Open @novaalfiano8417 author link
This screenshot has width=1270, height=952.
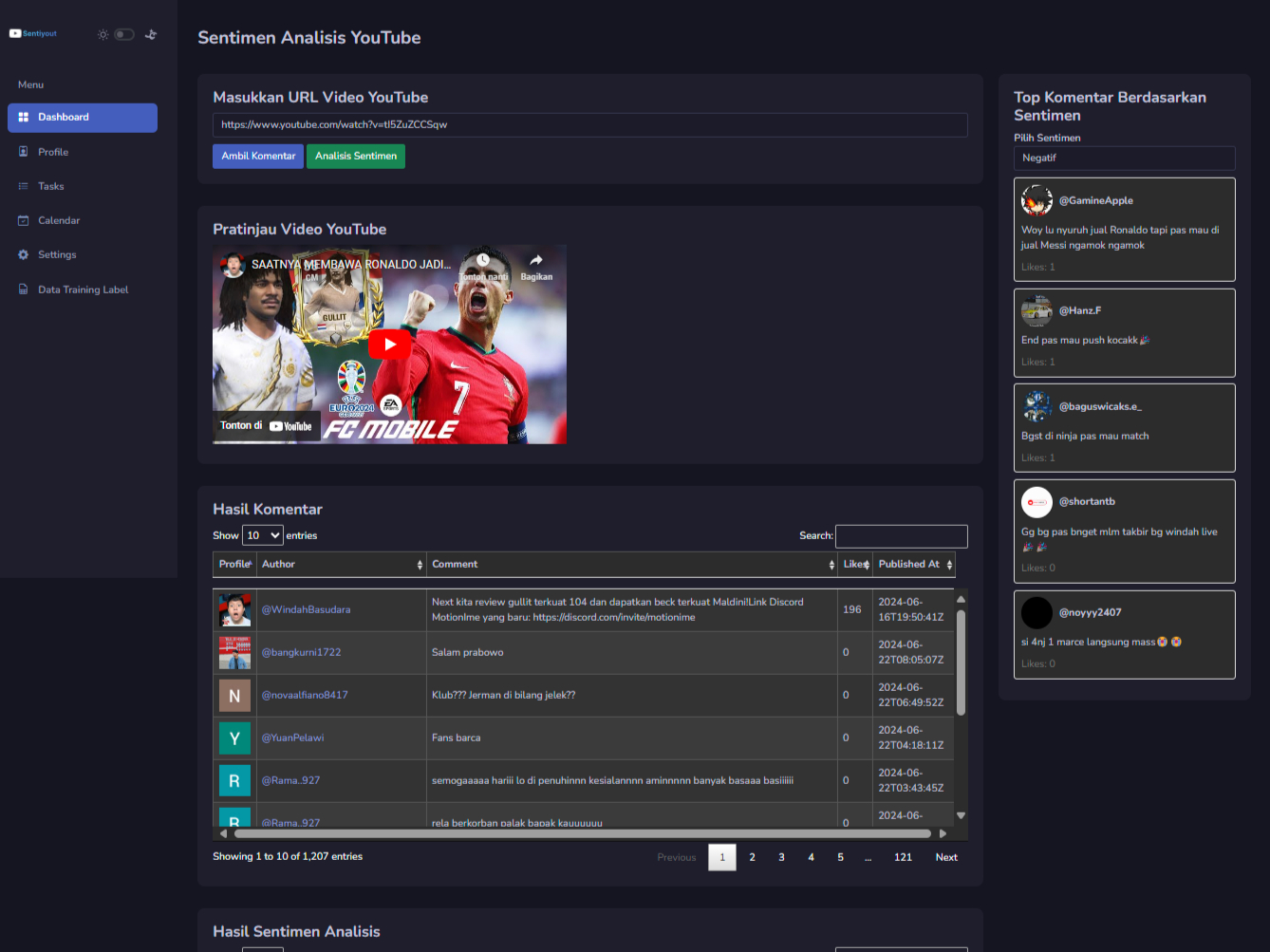coord(305,695)
